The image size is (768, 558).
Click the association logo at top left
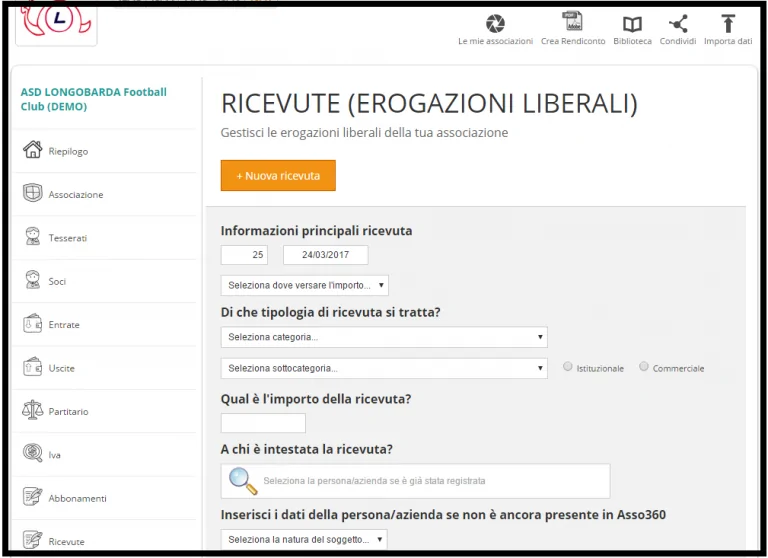point(56,22)
